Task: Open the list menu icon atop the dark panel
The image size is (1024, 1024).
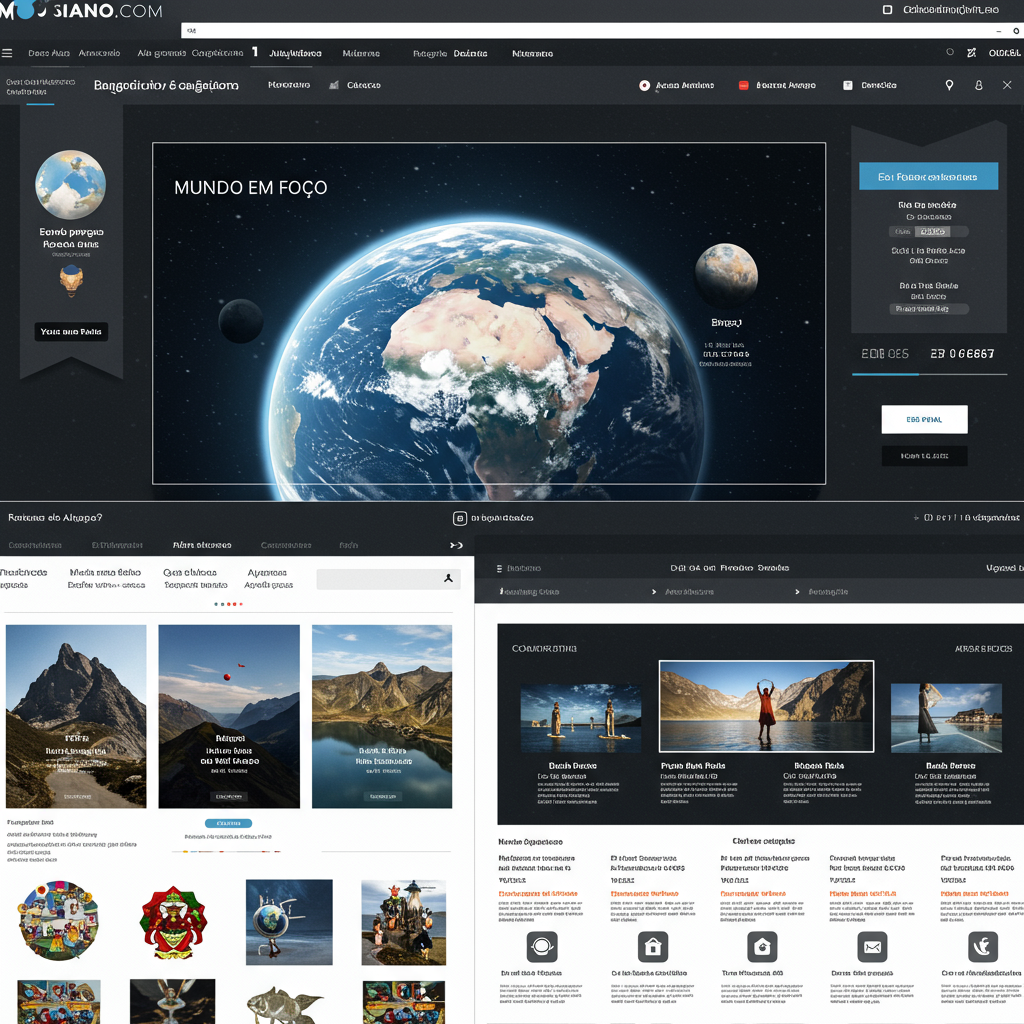Action: (x=500, y=568)
